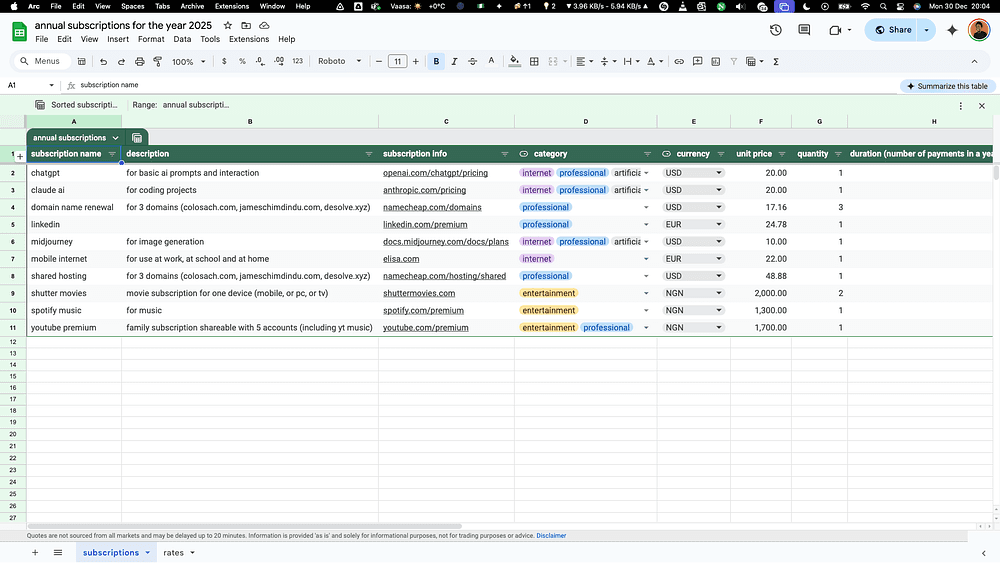
Task: Format as currency with dollar icon
Action: pyautogui.click(x=224, y=62)
